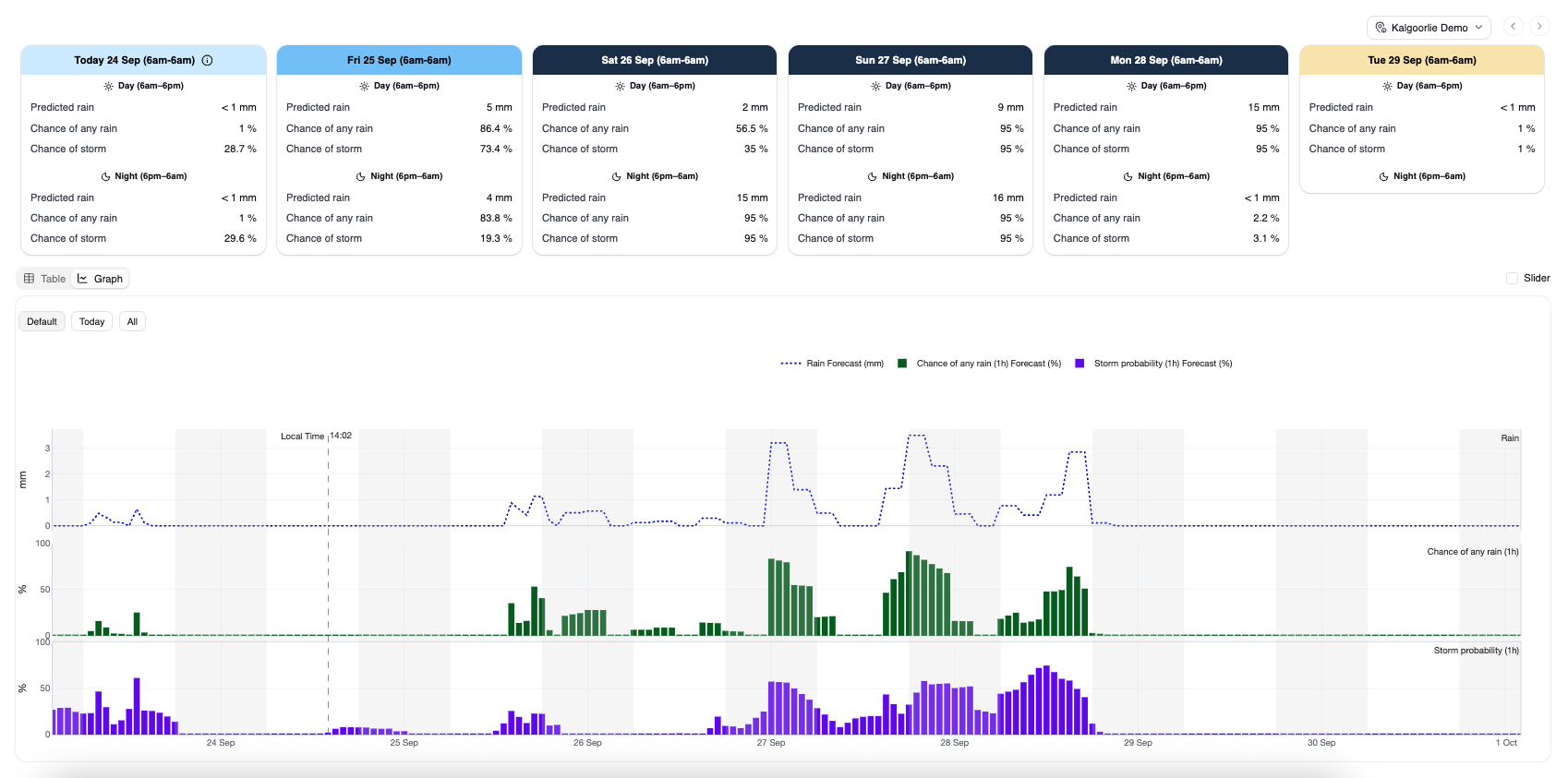Image resolution: width=1568 pixels, height=778 pixels.
Task: Select the Today range button
Action: pyautogui.click(x=91, y=321)
